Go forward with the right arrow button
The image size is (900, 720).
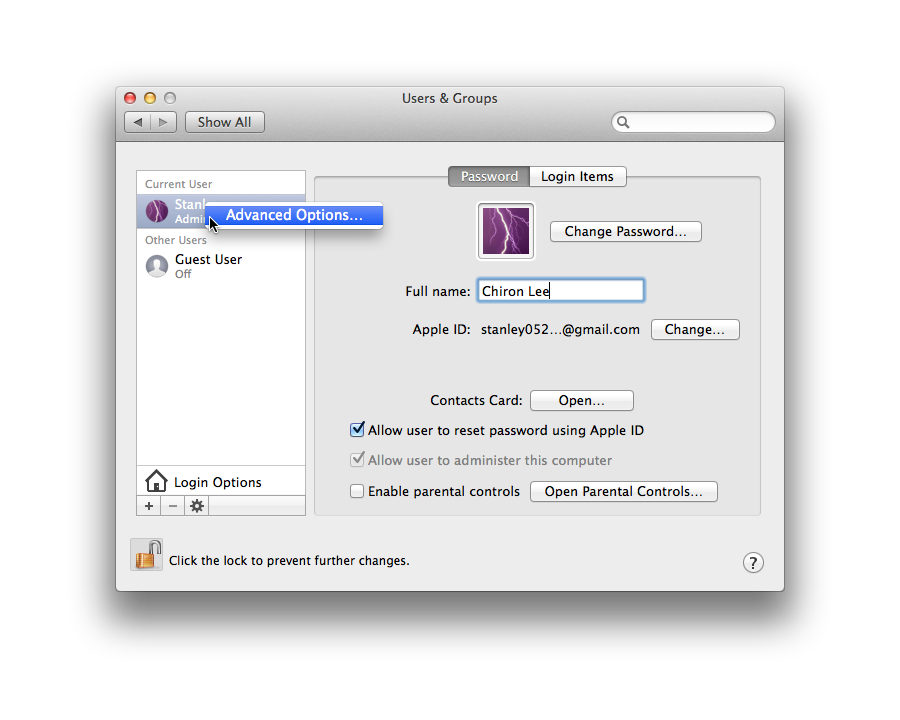coord(163,122)
